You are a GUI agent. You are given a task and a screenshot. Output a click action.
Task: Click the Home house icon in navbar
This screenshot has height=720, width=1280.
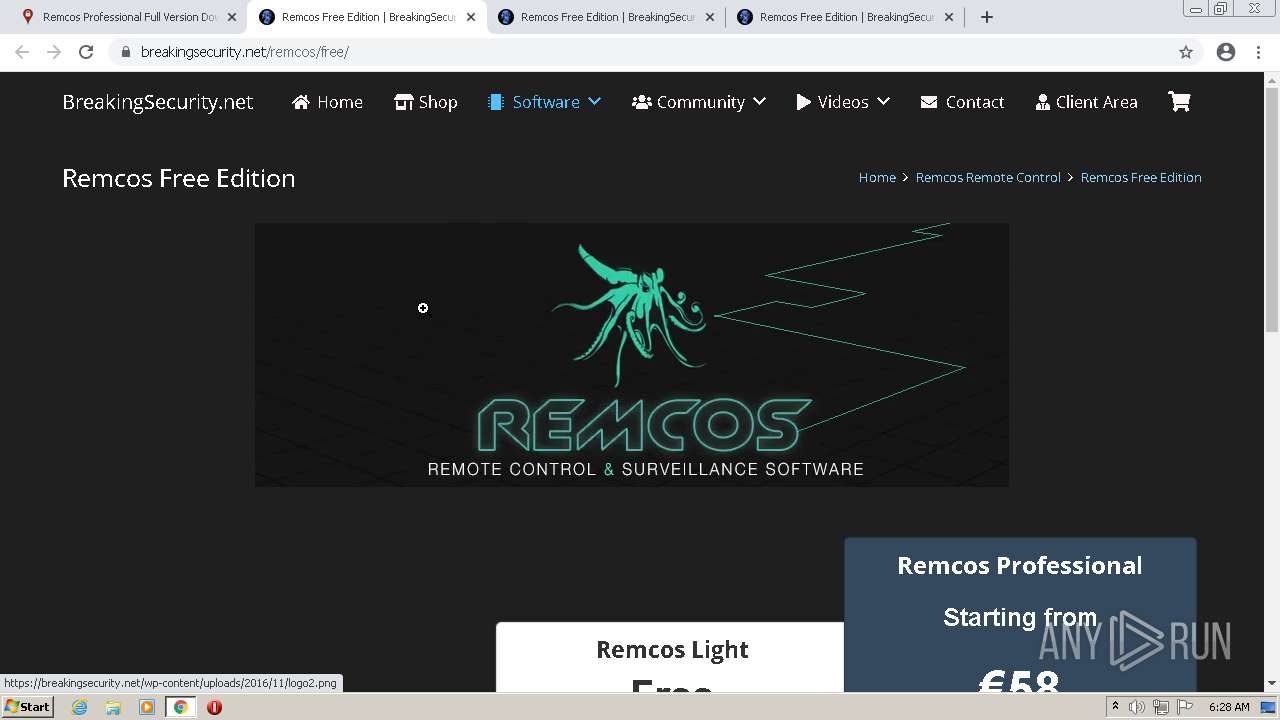pyautogui.click(x=301, y=102)
